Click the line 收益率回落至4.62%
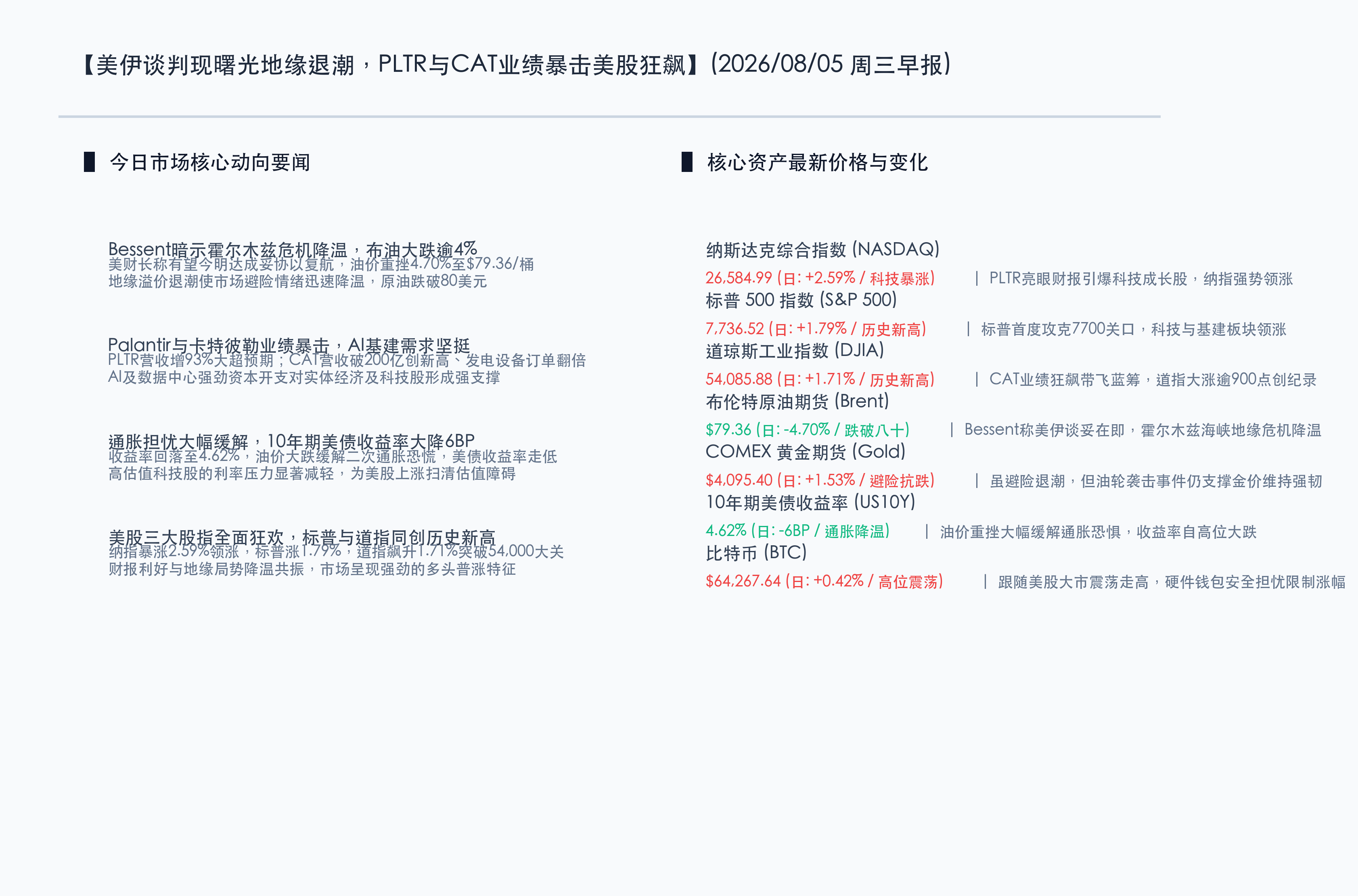 coord(333,456)
